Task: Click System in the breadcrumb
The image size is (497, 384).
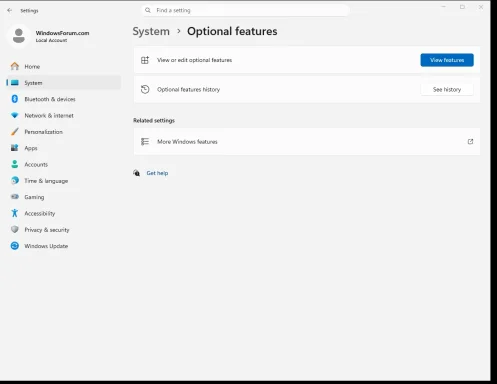Action: coord(151,31)
